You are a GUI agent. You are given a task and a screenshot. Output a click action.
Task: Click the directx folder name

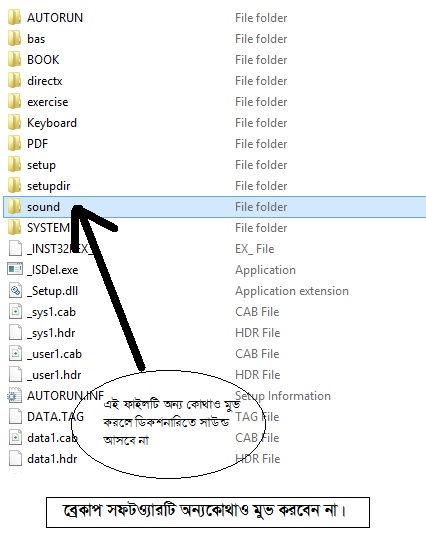click(x=45, y=81)
